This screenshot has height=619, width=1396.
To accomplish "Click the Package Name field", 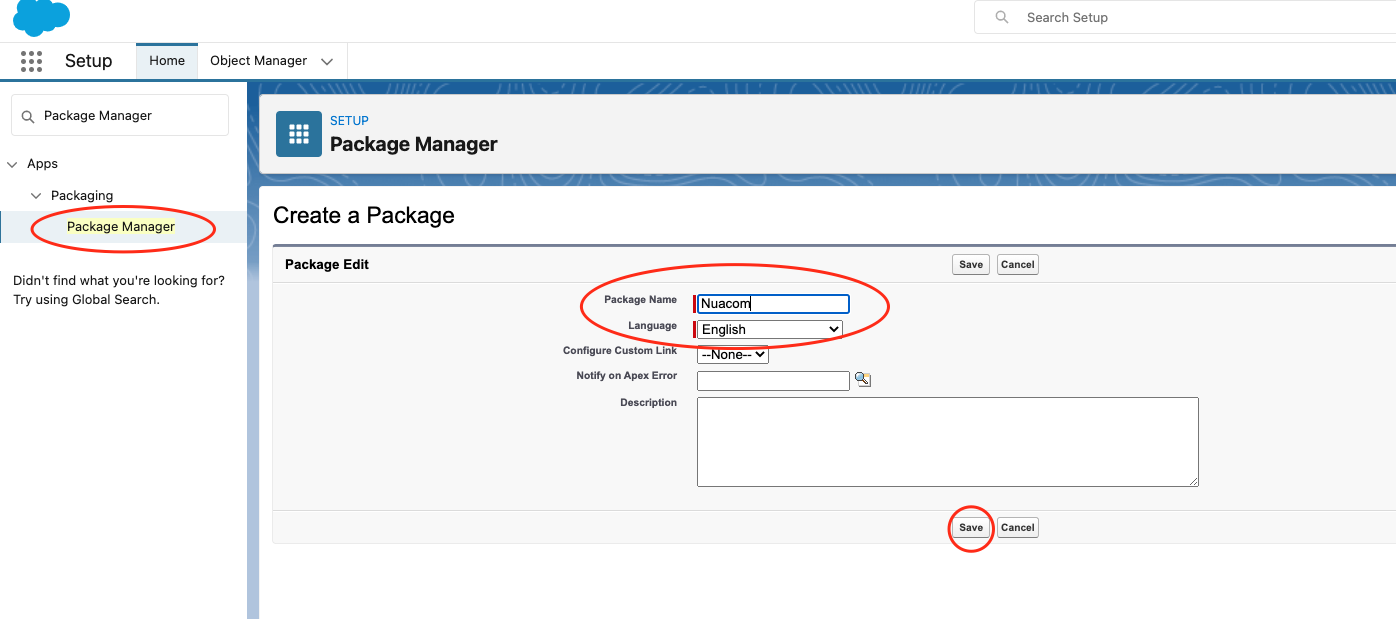I will click(x=773, y=304).
